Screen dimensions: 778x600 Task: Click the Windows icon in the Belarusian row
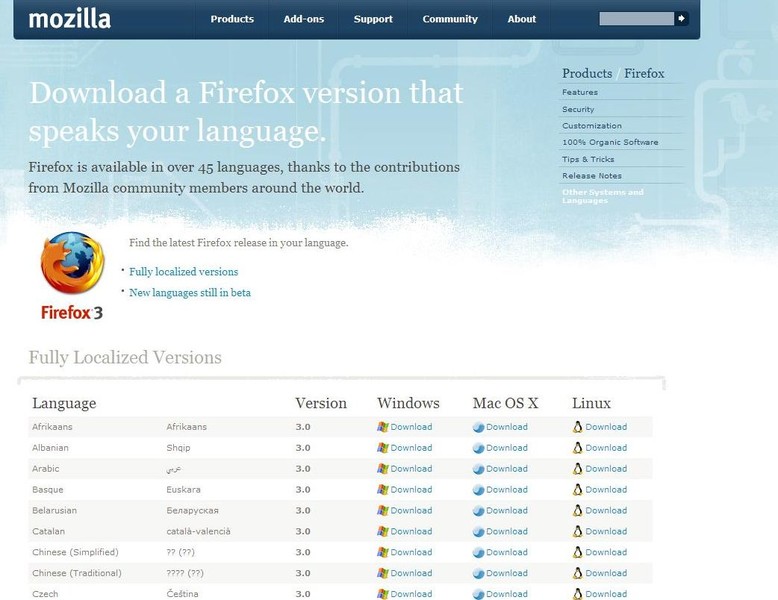(x=383, y=510)
